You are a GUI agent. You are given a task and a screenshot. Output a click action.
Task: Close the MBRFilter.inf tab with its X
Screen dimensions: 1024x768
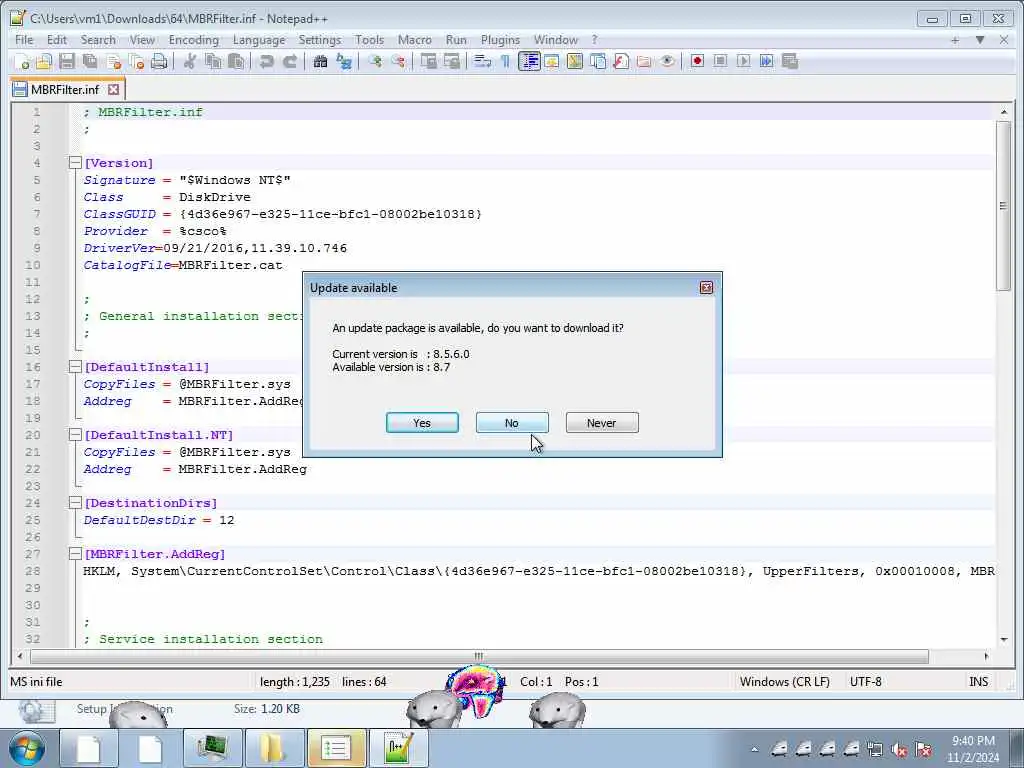click(x=114, y=89)
